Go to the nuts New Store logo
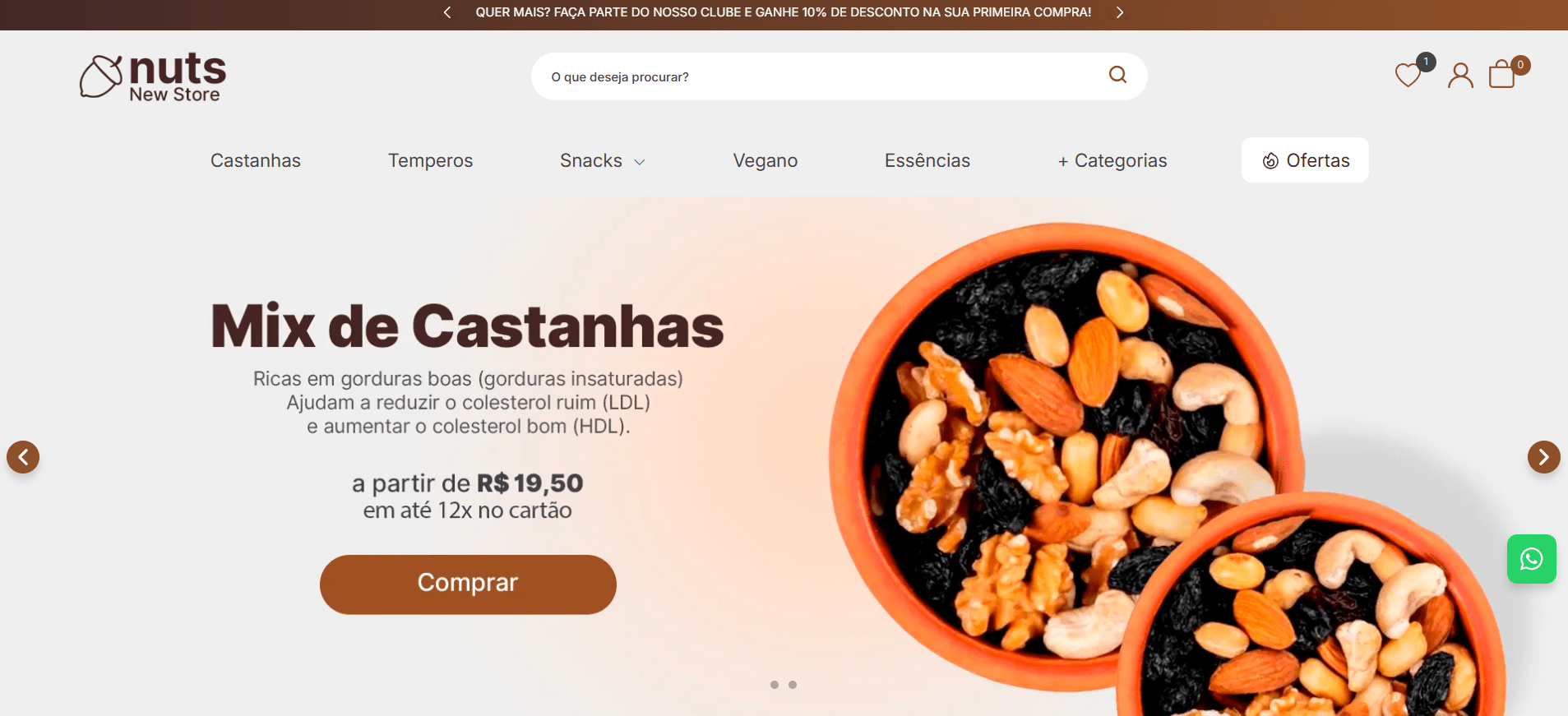Viewport: 1568px width, 716px height. (x=153, y=77)
